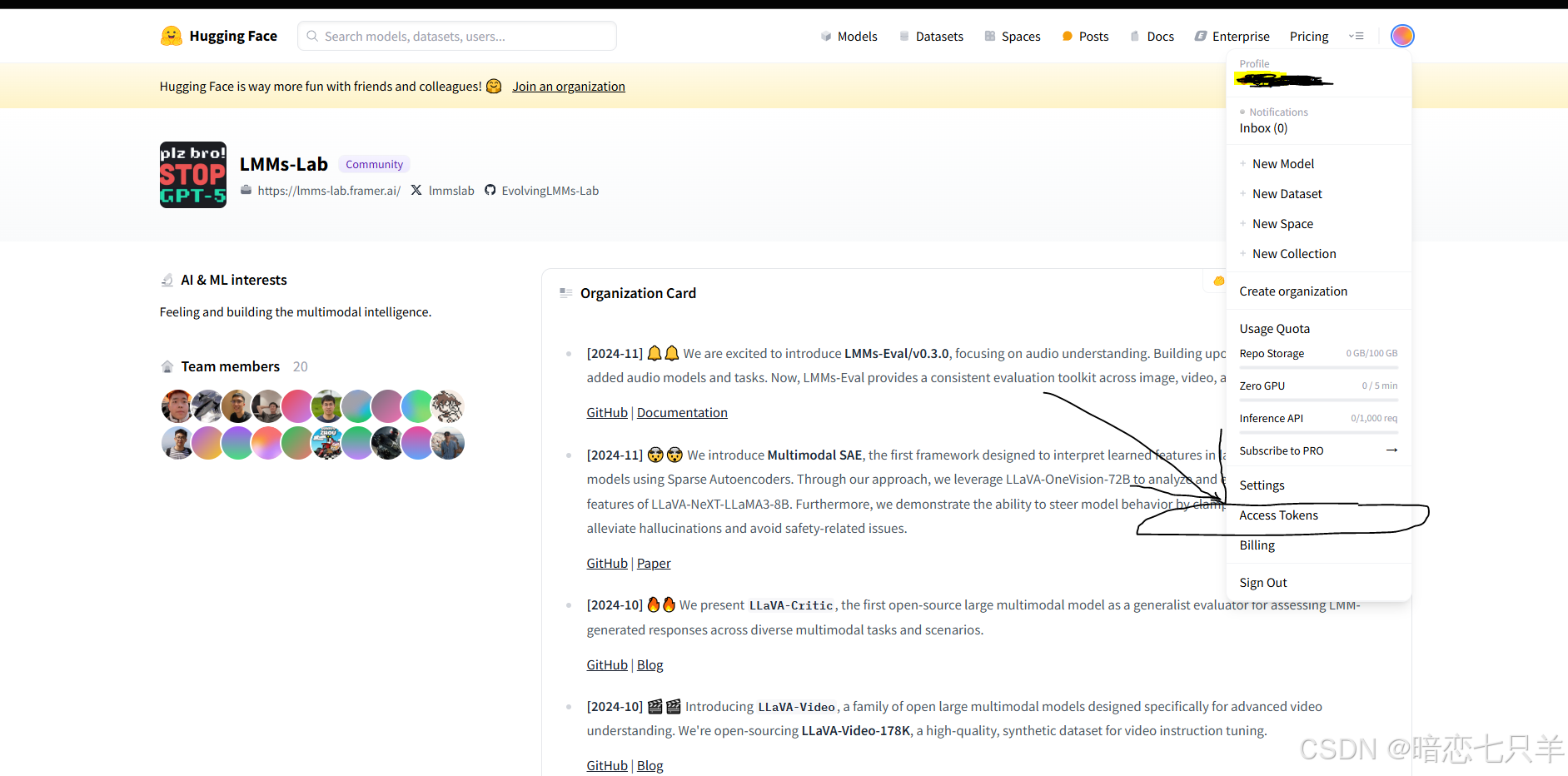
Task: Open the Pricing page
Action: tap(1309, 37)
